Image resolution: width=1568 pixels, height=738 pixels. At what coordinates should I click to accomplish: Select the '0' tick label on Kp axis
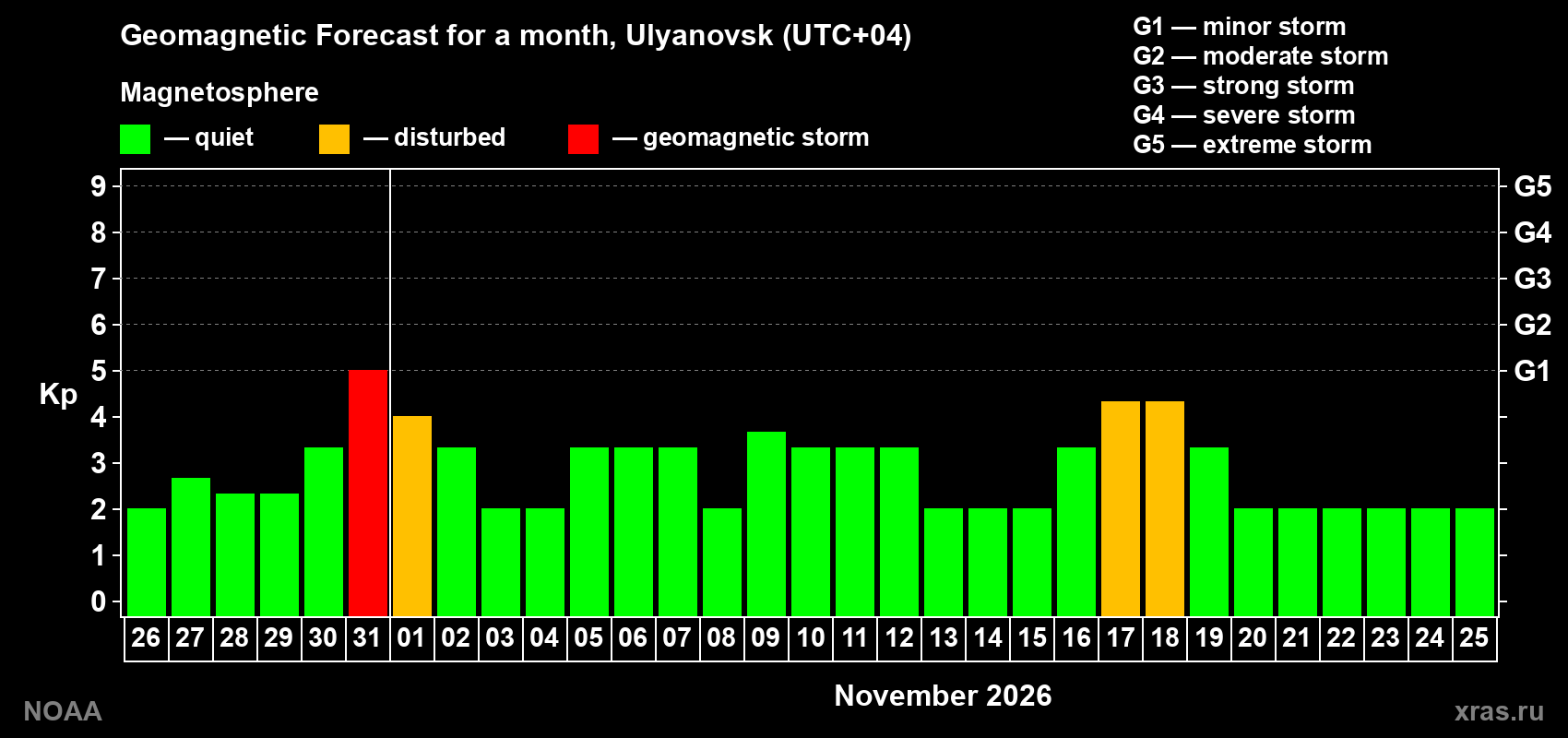tap(99, 601)
